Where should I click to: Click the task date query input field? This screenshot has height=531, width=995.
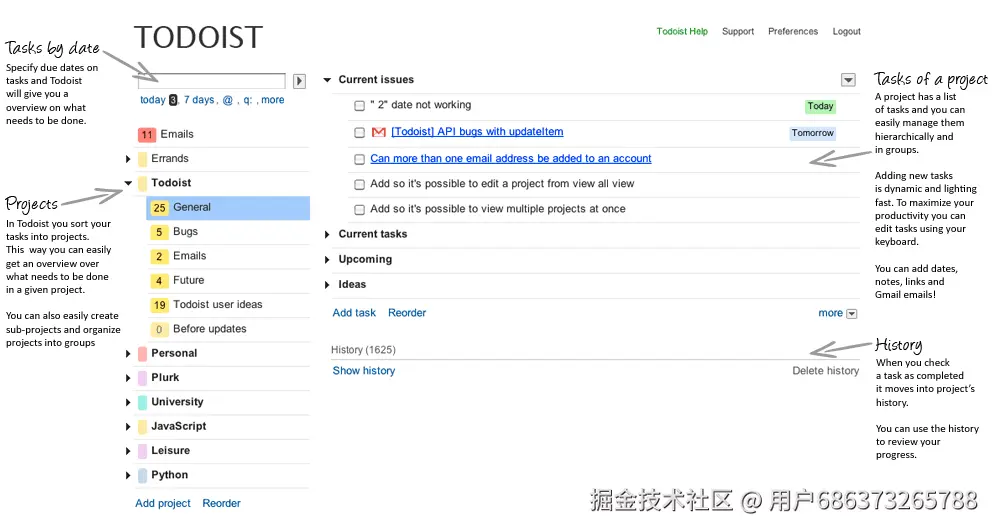click(212, 81)
